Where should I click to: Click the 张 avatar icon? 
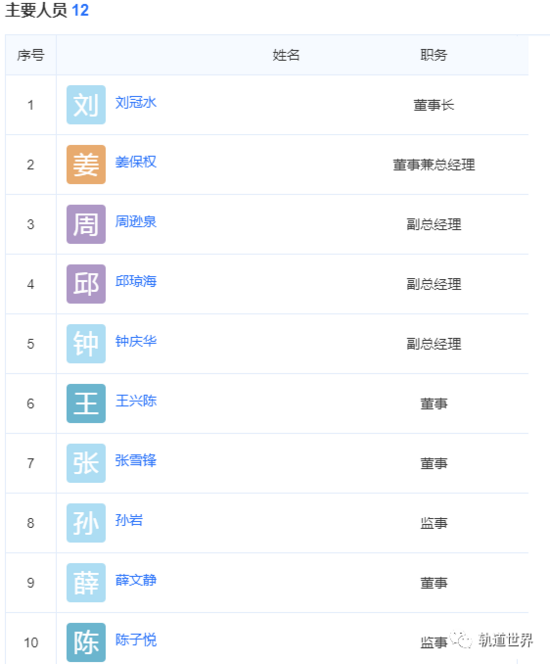(x=86, y=463)
